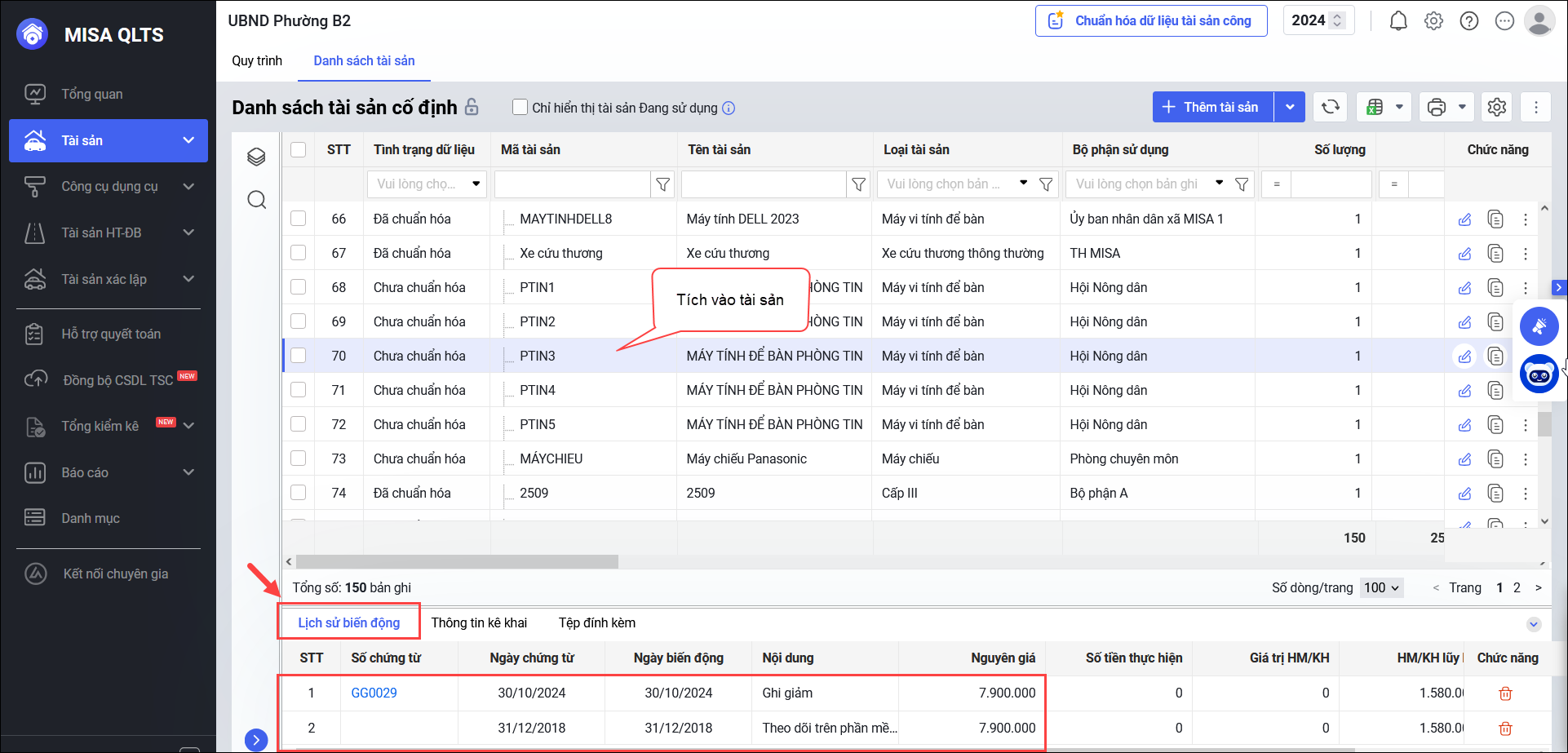Open the help question mark icon

(1468, 21)
